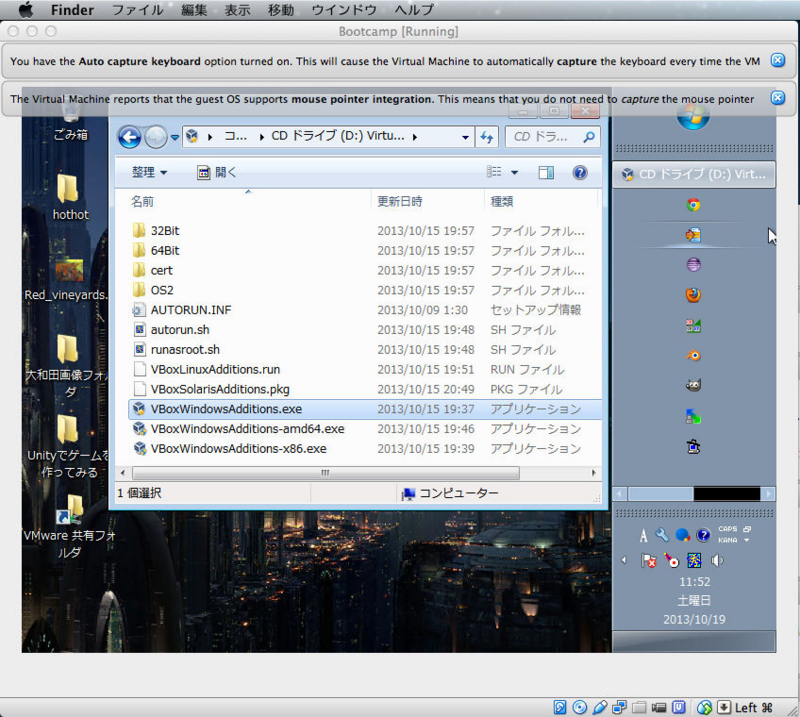Viewport: 800px width, 717px height.
Task: Click the Explorer search field
Action: pos(552,137)
